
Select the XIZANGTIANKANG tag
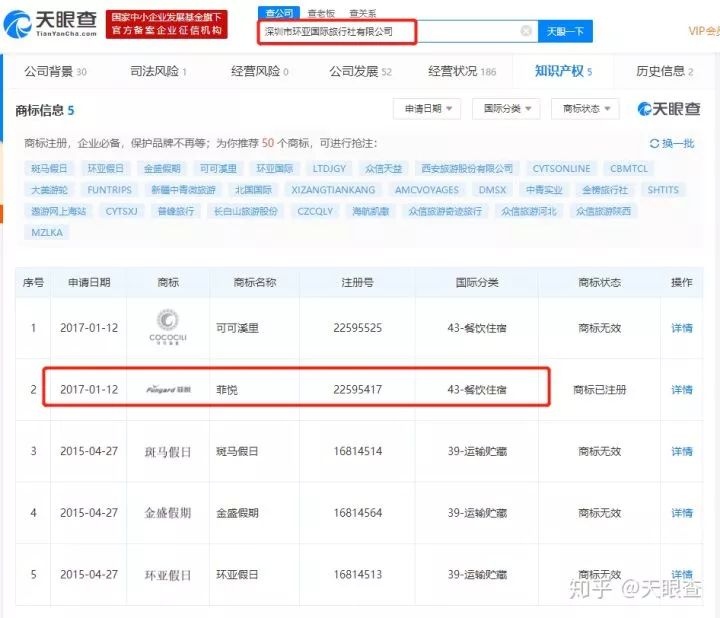pos(333,190)
